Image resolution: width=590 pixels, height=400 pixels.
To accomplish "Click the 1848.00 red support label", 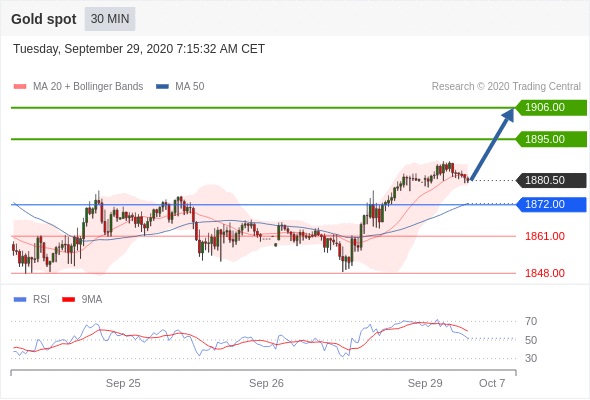I will point(545,273).
